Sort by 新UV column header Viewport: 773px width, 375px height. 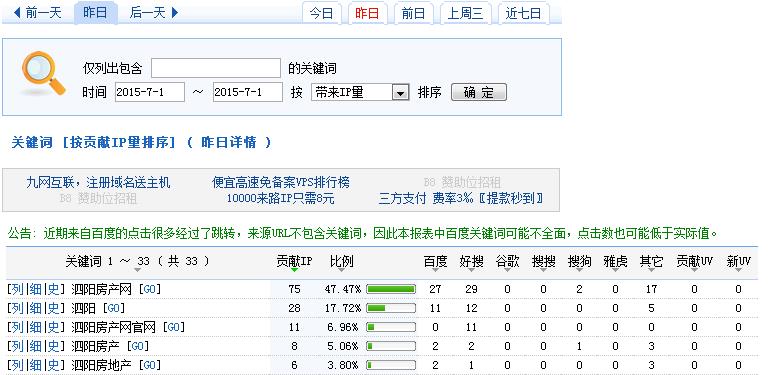[x=738, y=262]
